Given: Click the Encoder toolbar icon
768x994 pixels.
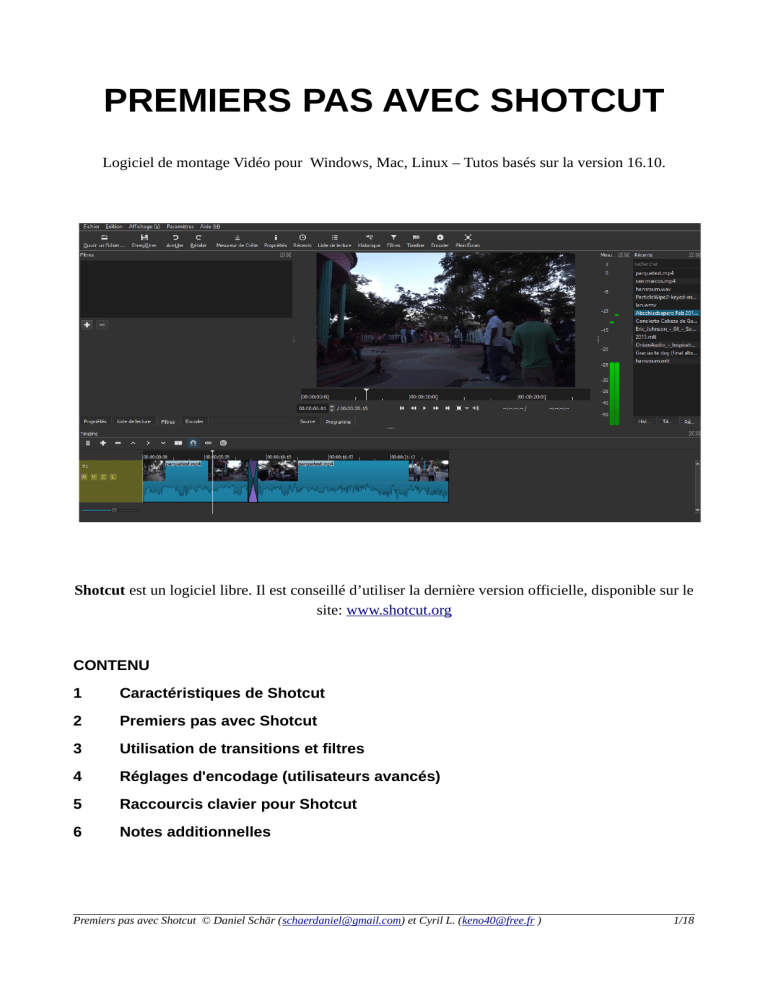Looking at the screenshot, I should click(x=439, y=236).
